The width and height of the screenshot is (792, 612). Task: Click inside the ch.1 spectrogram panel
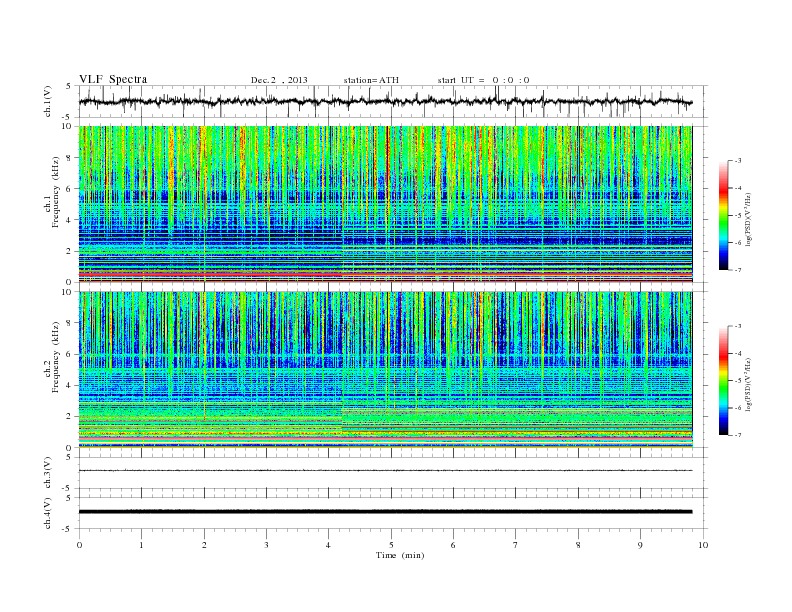[x=385, y=204]
